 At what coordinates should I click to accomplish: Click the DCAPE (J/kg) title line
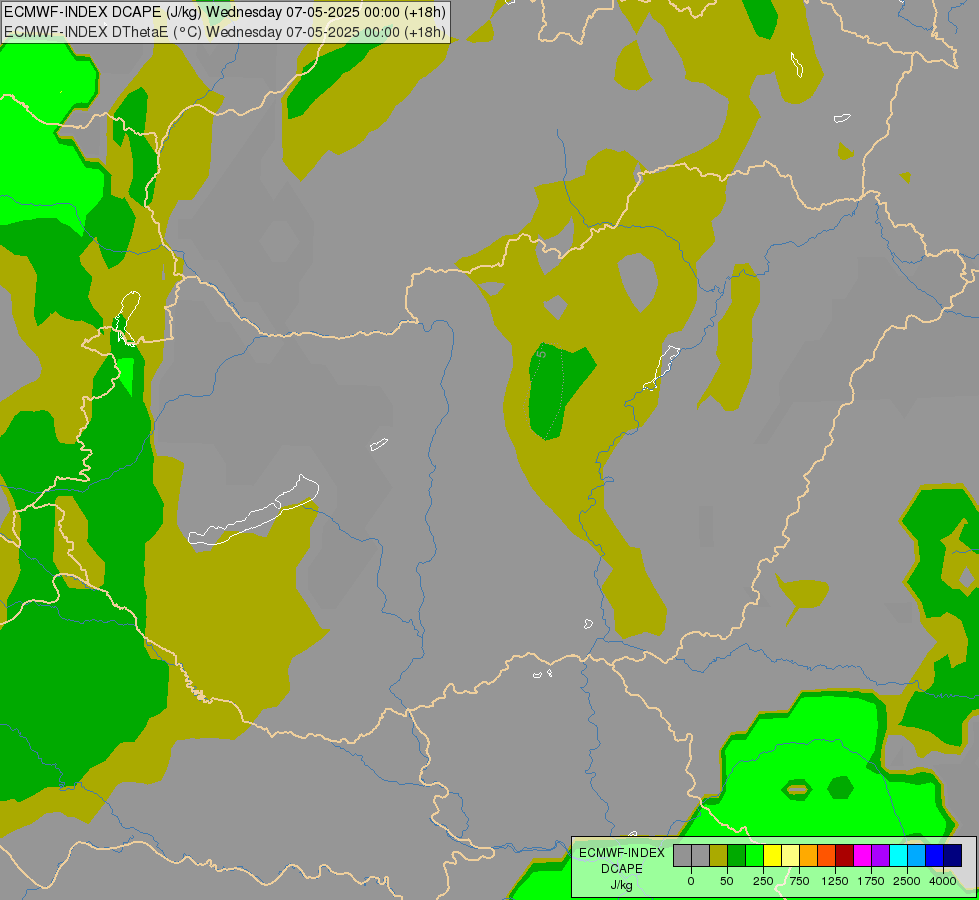click(x=225, y=12)
